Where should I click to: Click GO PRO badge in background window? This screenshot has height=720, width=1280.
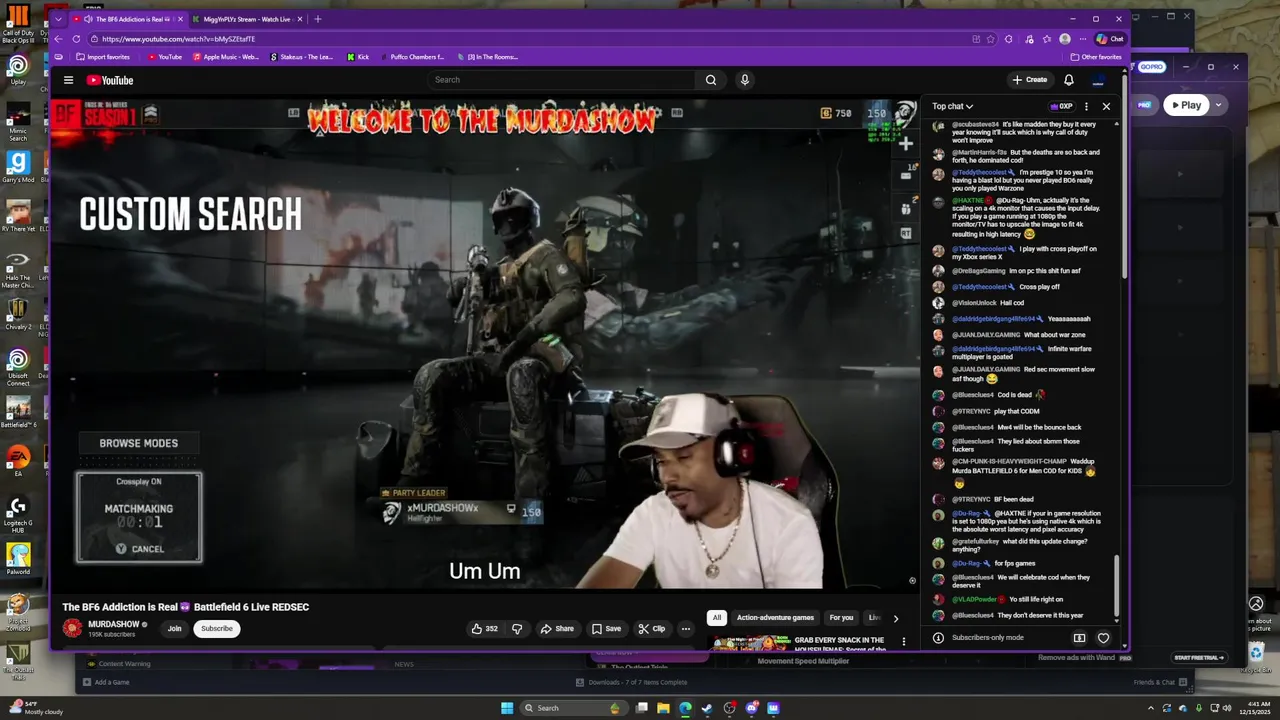pos(1151,67)
